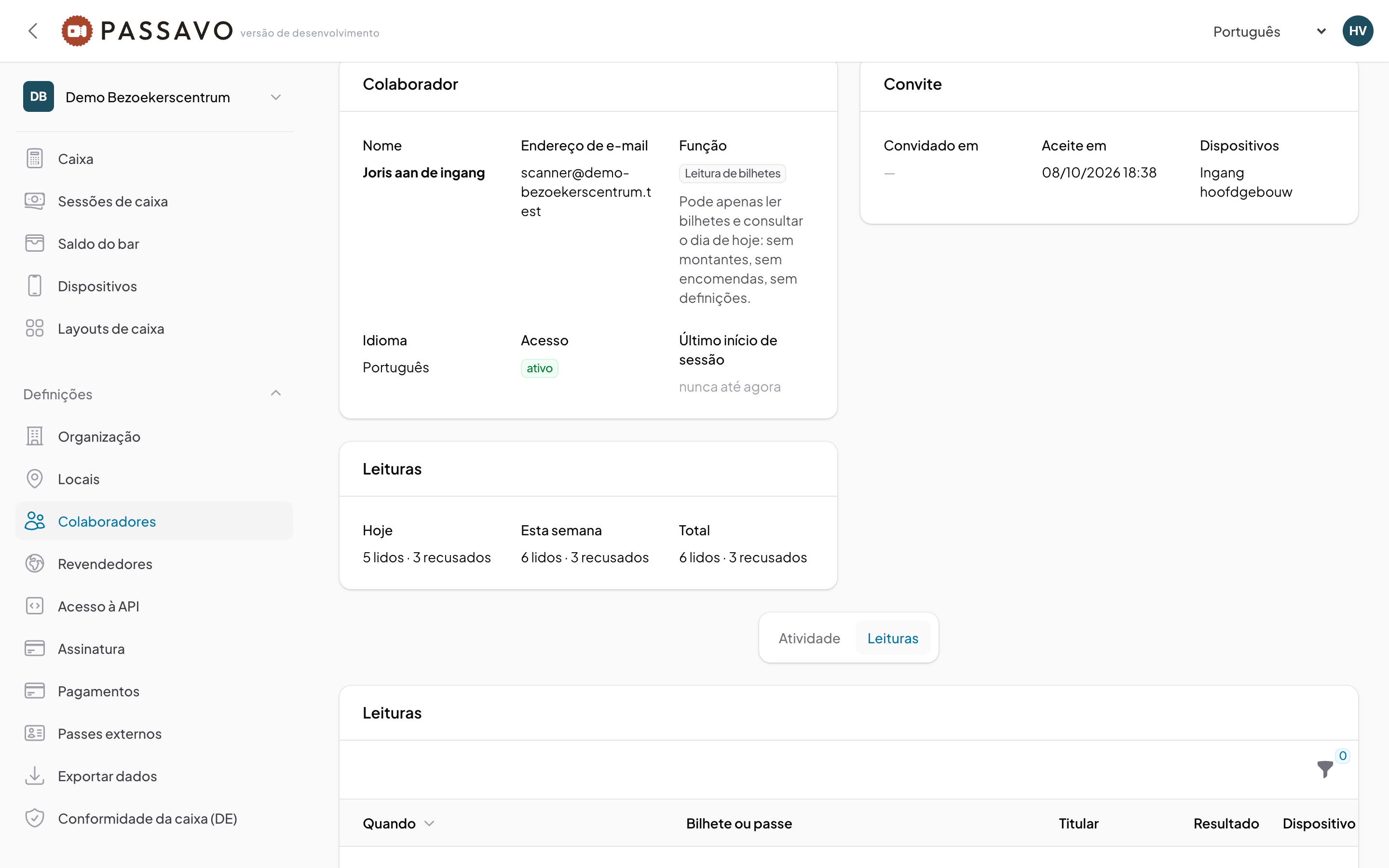Image resolution: width=1389 pixels, height=868 pixels.
Task: Click the accepted date 08/10/2026 18:38
Action: pyautogui.click(x=1099, y=173)
